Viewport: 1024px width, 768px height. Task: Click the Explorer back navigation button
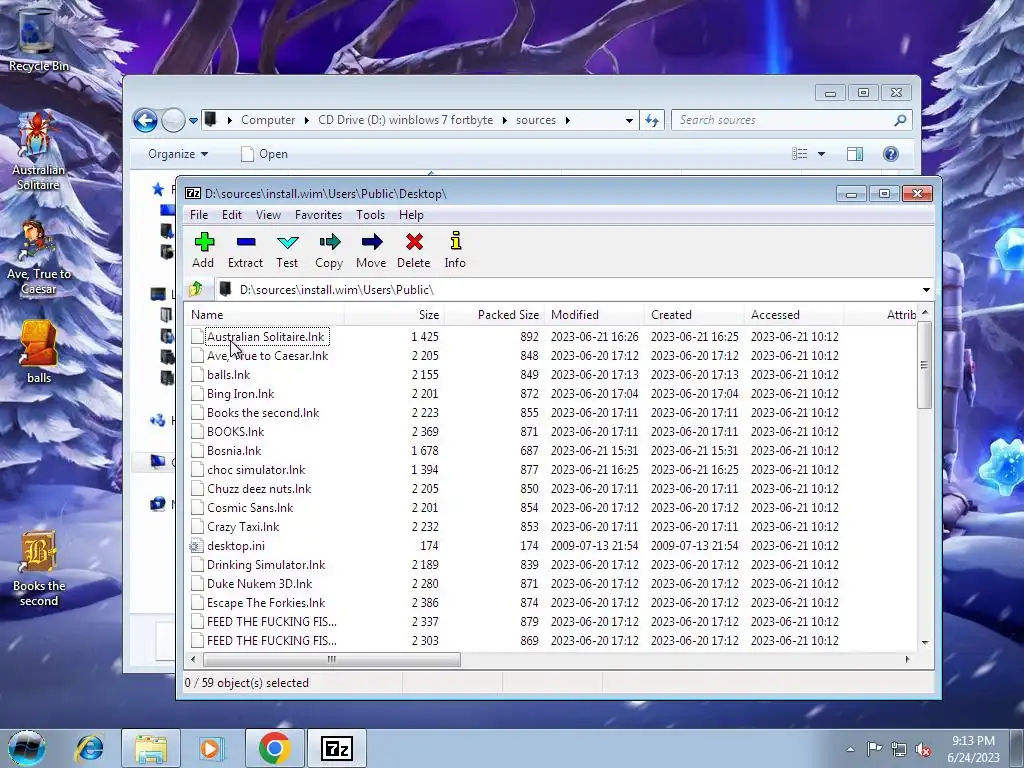pyautogui.click(x=145, y=120)
